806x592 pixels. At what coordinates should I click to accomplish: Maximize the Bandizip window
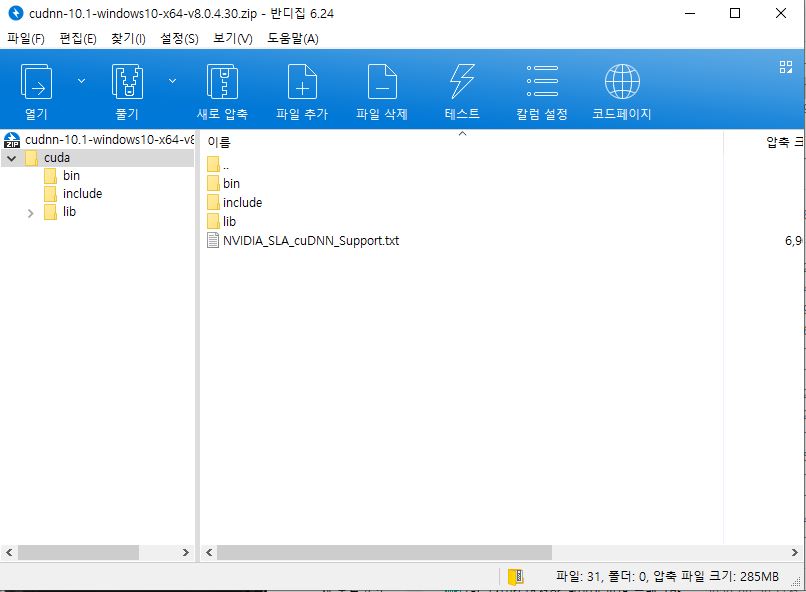[x=735, y=13]
